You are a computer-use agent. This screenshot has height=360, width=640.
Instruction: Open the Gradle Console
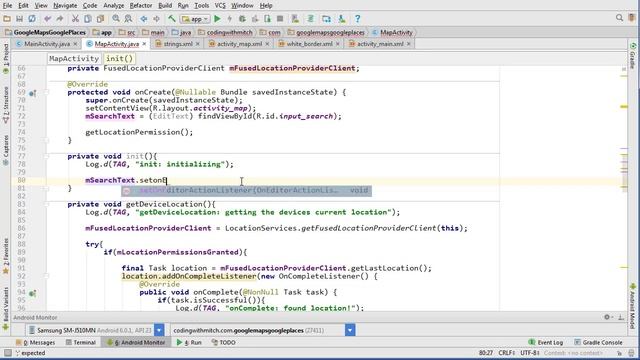pyautogui.click(x=598, y=342)
